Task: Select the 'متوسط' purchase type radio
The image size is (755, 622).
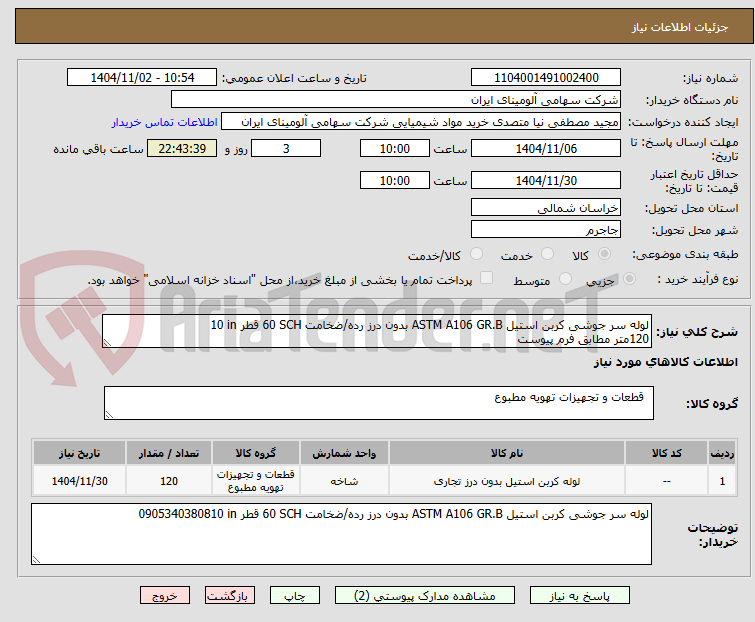Action: [x=565, y=279]
